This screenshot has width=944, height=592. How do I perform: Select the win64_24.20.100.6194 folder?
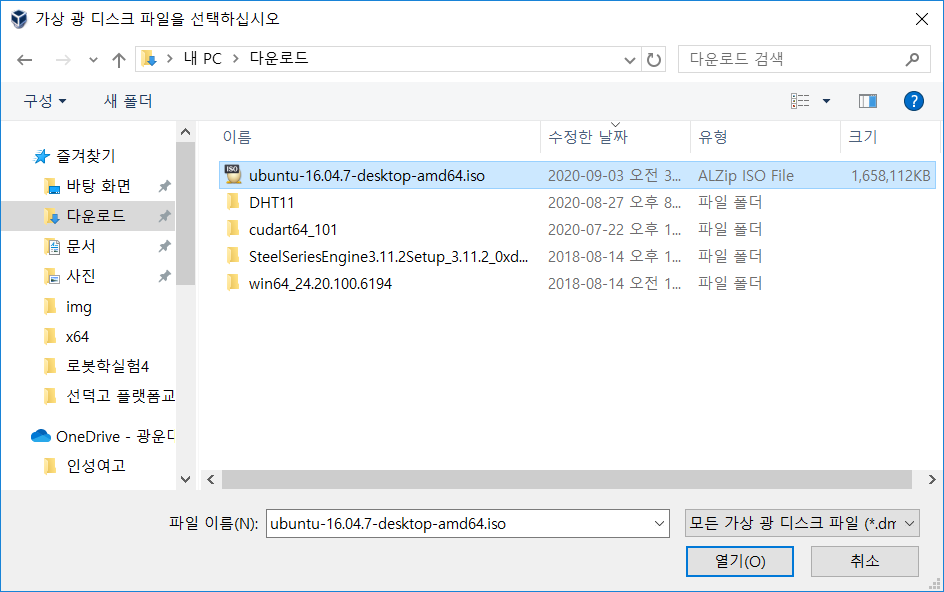tap(320, 284)
